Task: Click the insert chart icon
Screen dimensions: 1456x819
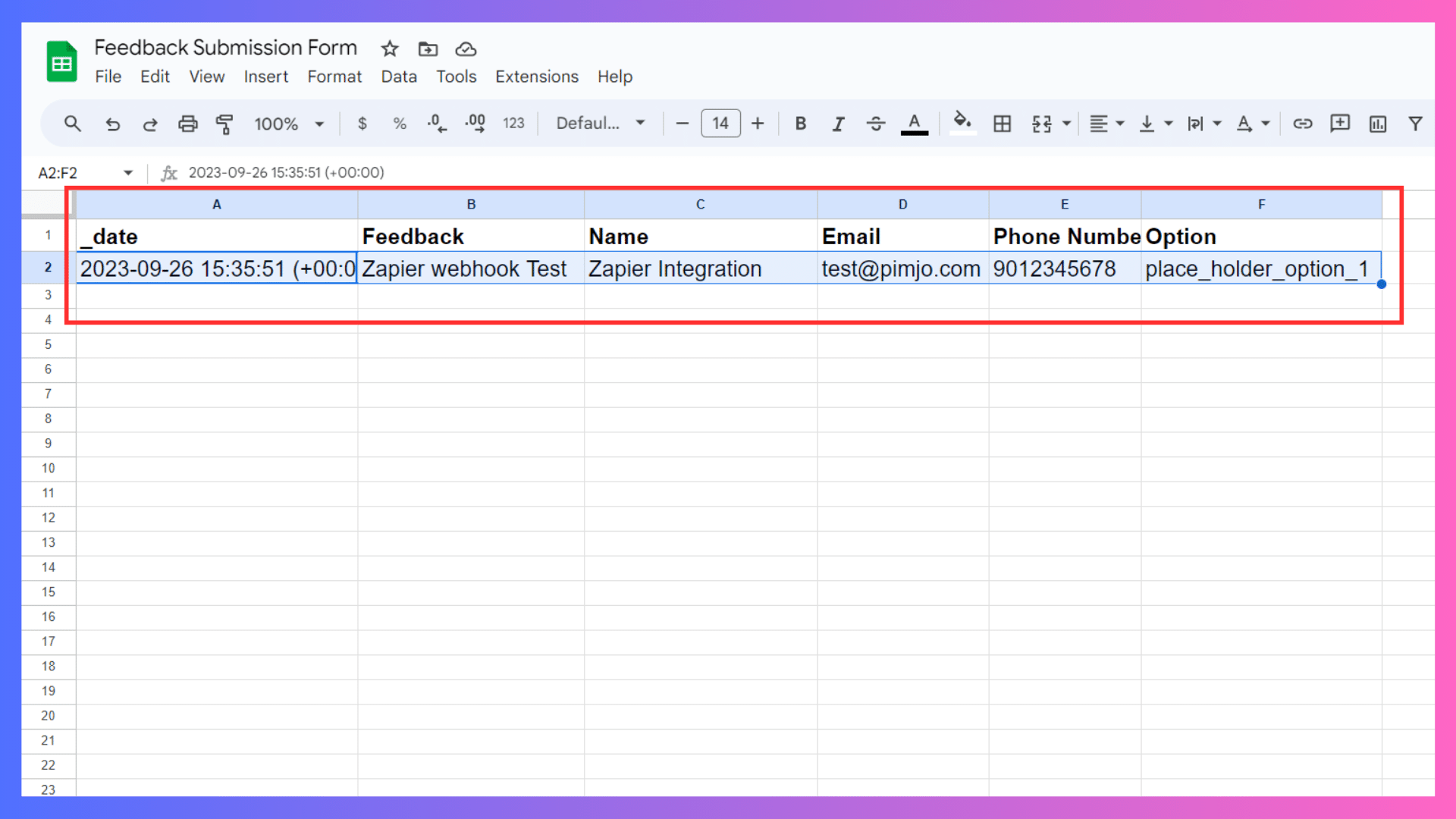Action: coord(1378,124)
